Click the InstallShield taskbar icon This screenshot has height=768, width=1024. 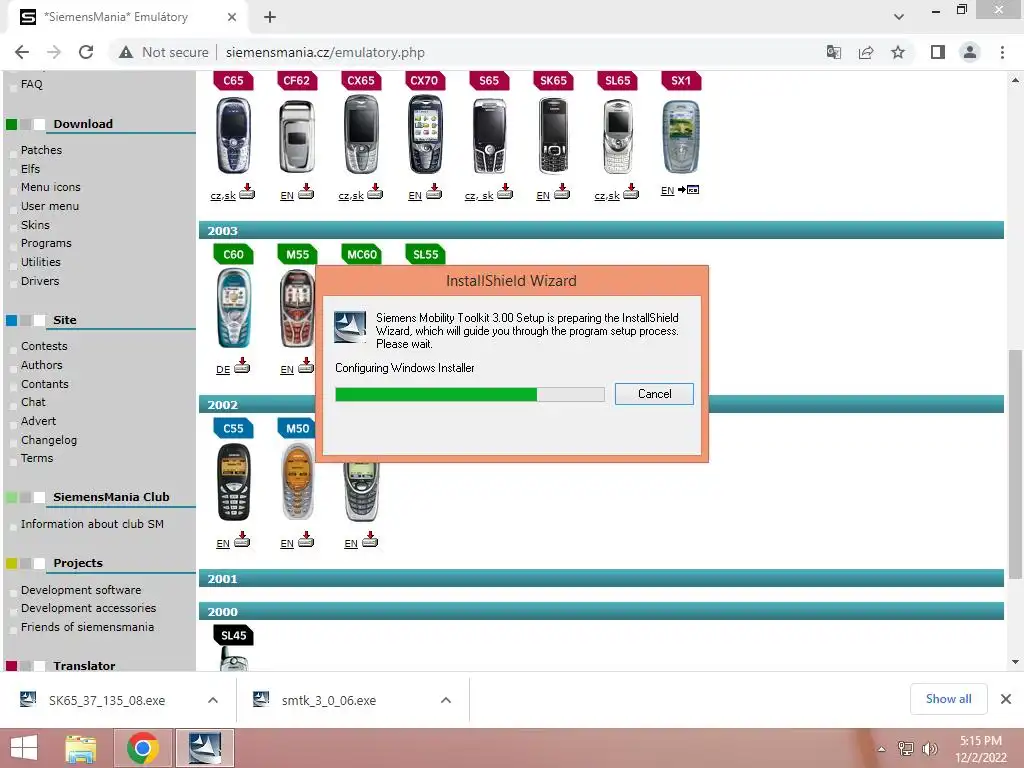click(x=204, y=748)
